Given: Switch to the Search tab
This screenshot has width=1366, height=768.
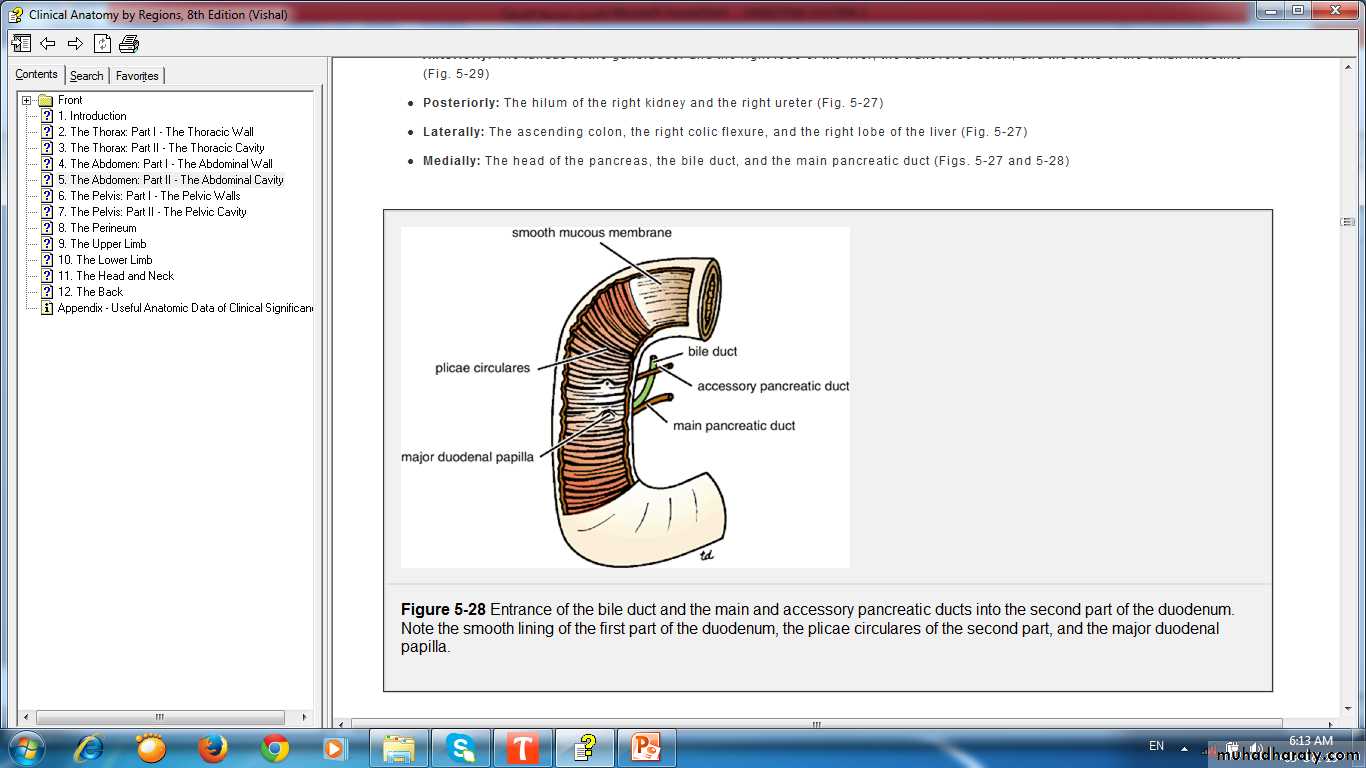Looking at the screenshot, I should pos(86,76).
